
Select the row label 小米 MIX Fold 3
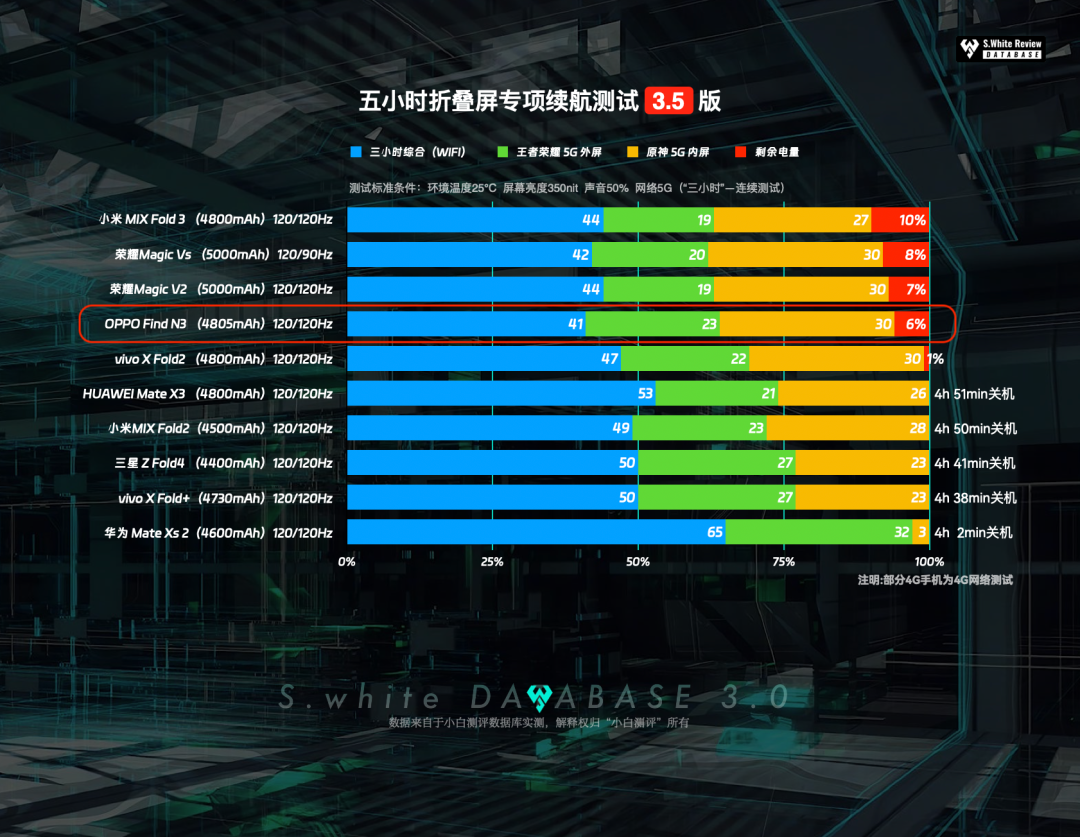click(216, 220)
